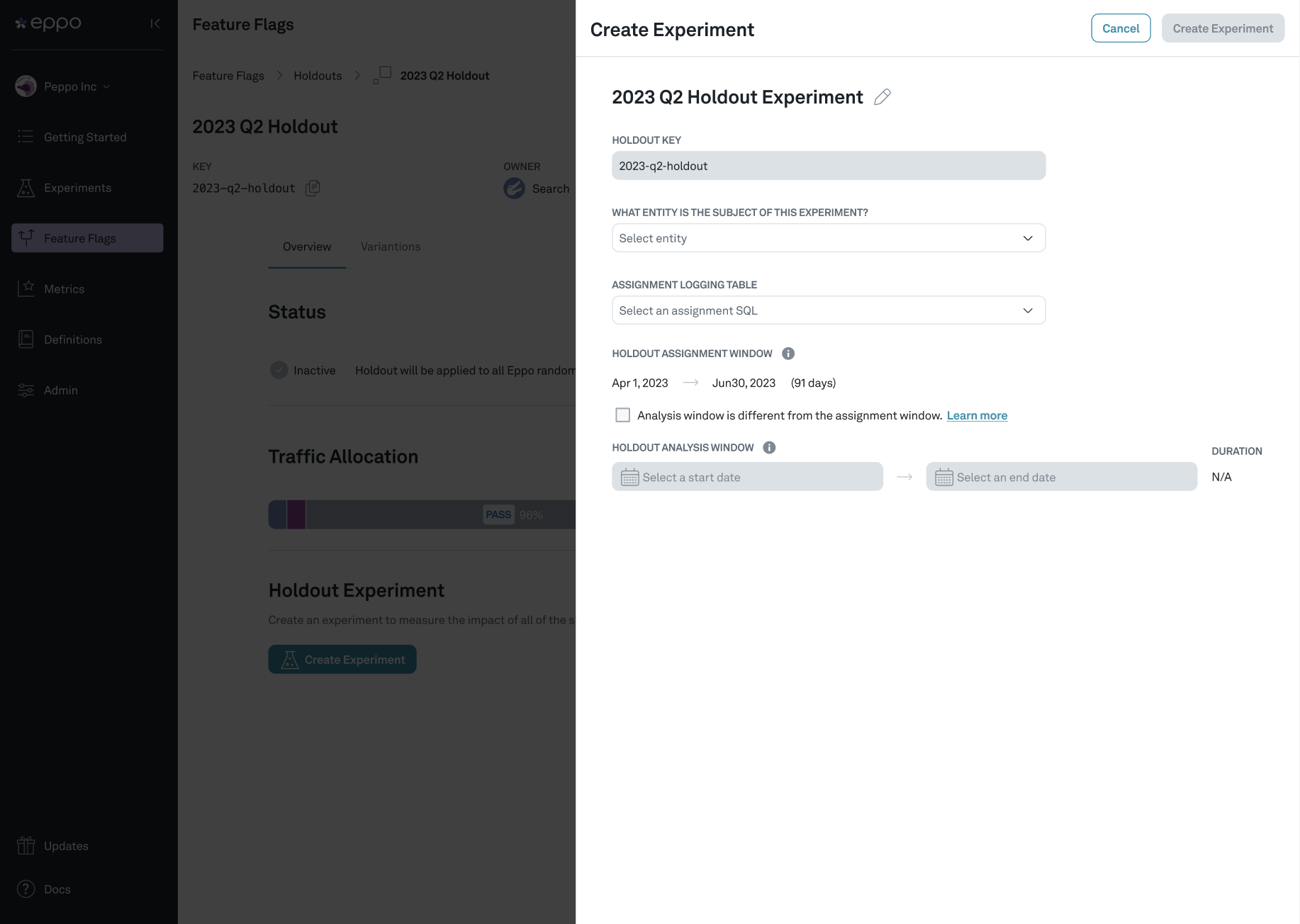Open the Metrics panel
Image resolution: width=1300 pixels, height=924 pixels.
[65, 288]
